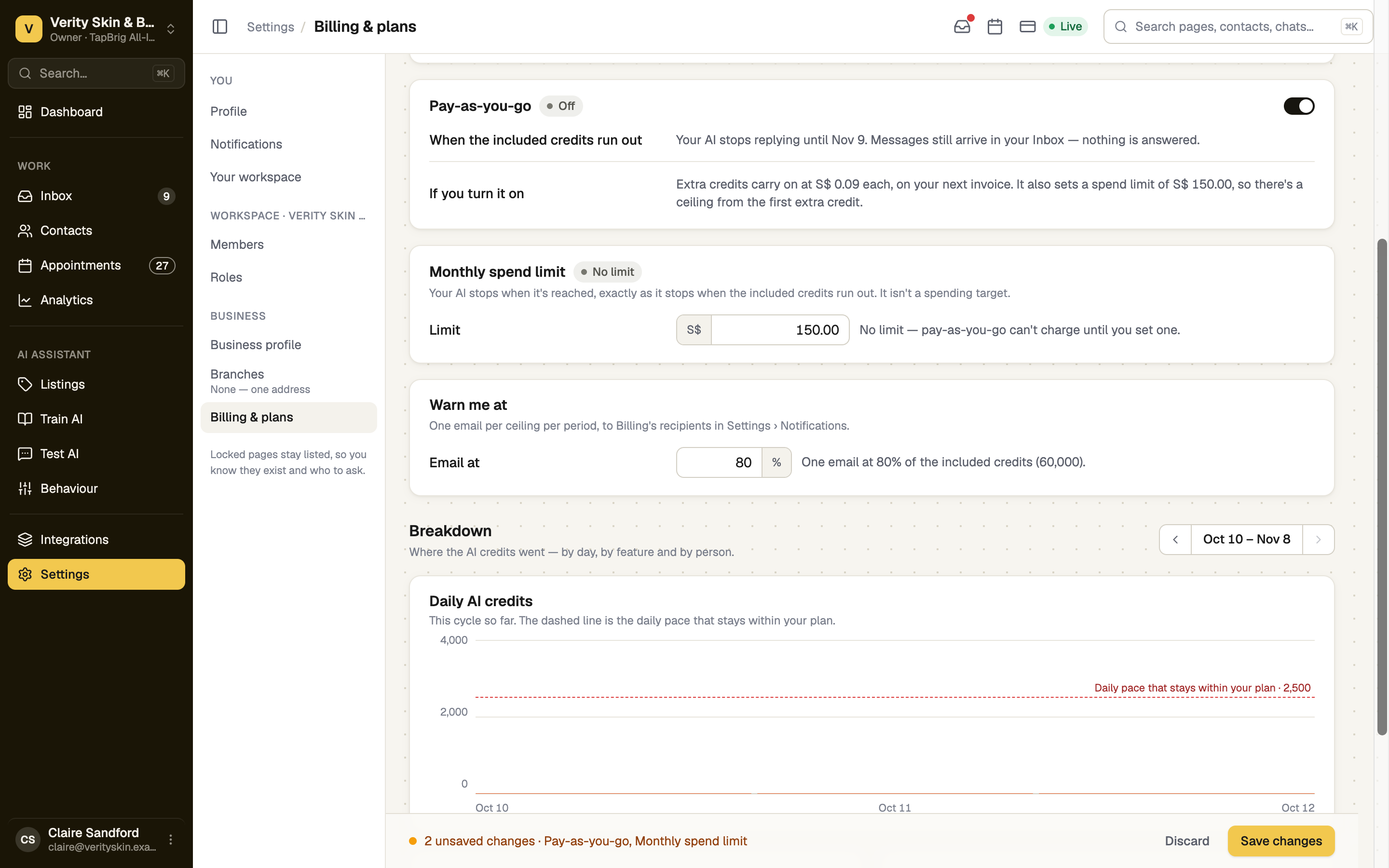Viewport: 1389px width, 868px height.
Task: Select Billing & plans in settings nav
Action: 289,417
